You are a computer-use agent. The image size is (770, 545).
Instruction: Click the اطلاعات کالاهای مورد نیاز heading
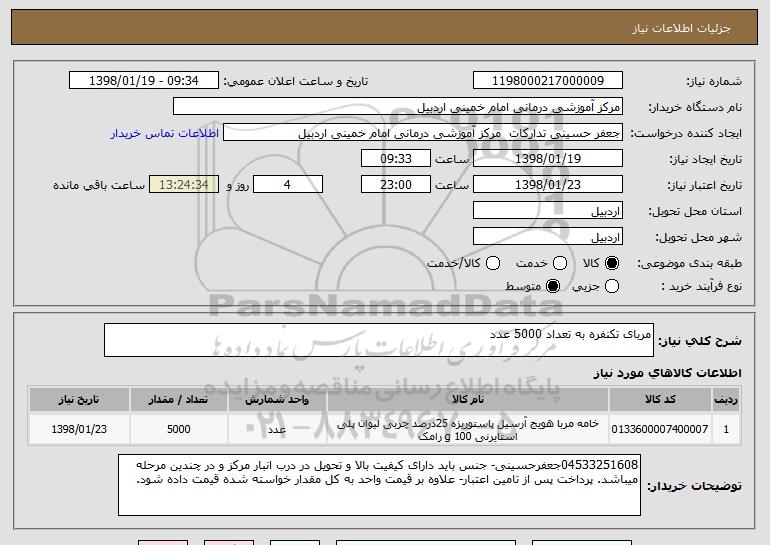[x=667, y=373]
